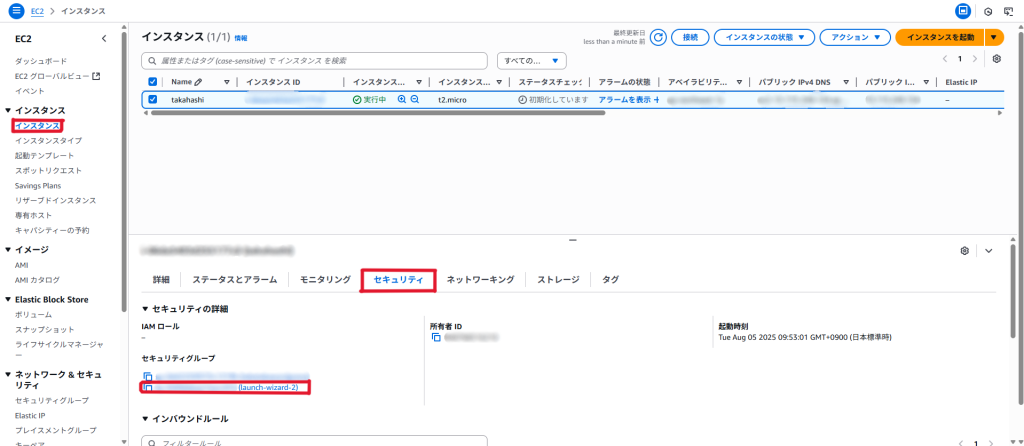Copy the 所有者 ID value
The image size is (1024, 446).
pos(436,338)
